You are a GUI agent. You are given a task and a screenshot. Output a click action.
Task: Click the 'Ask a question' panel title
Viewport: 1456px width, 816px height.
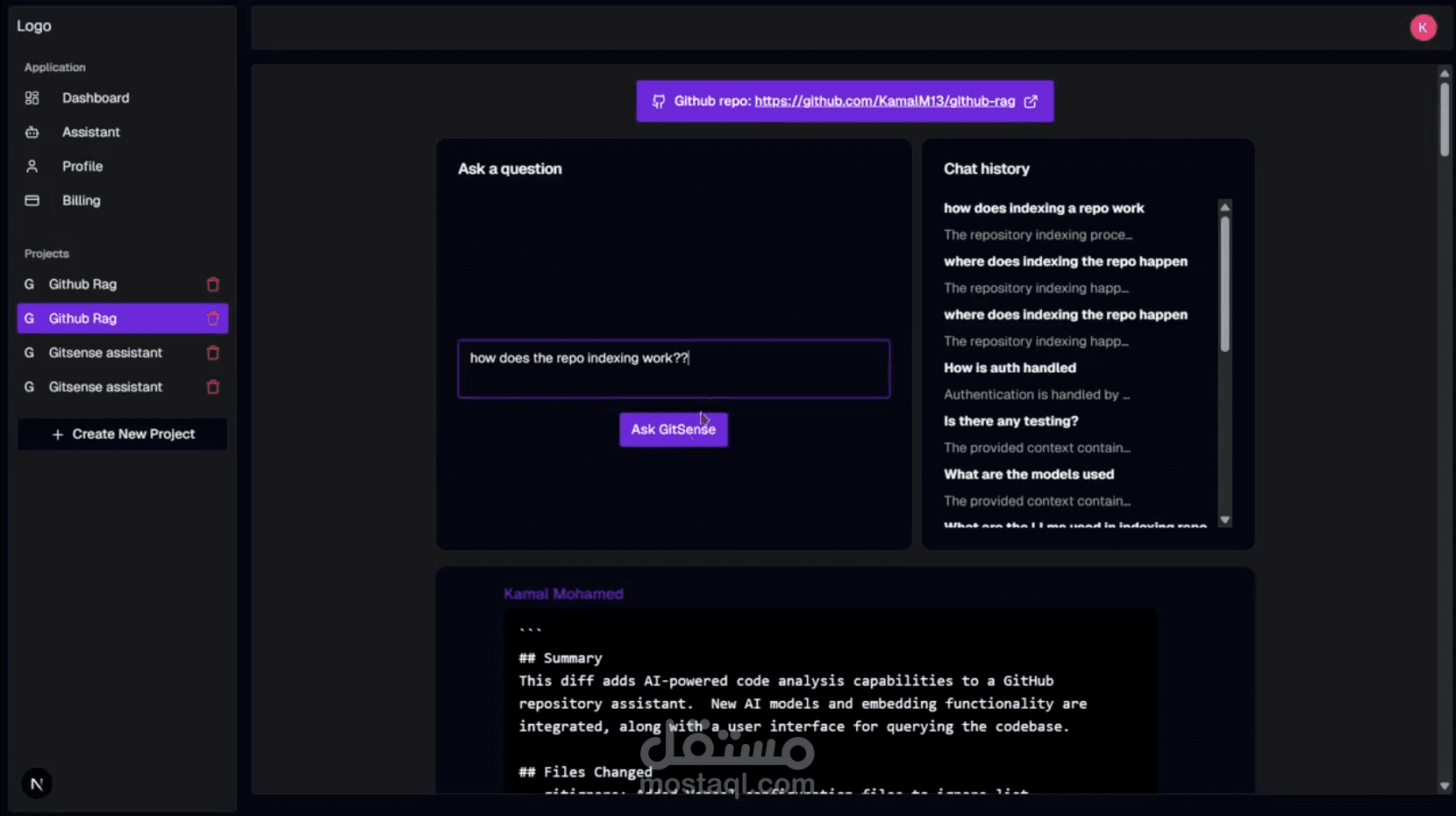point(510,169)
